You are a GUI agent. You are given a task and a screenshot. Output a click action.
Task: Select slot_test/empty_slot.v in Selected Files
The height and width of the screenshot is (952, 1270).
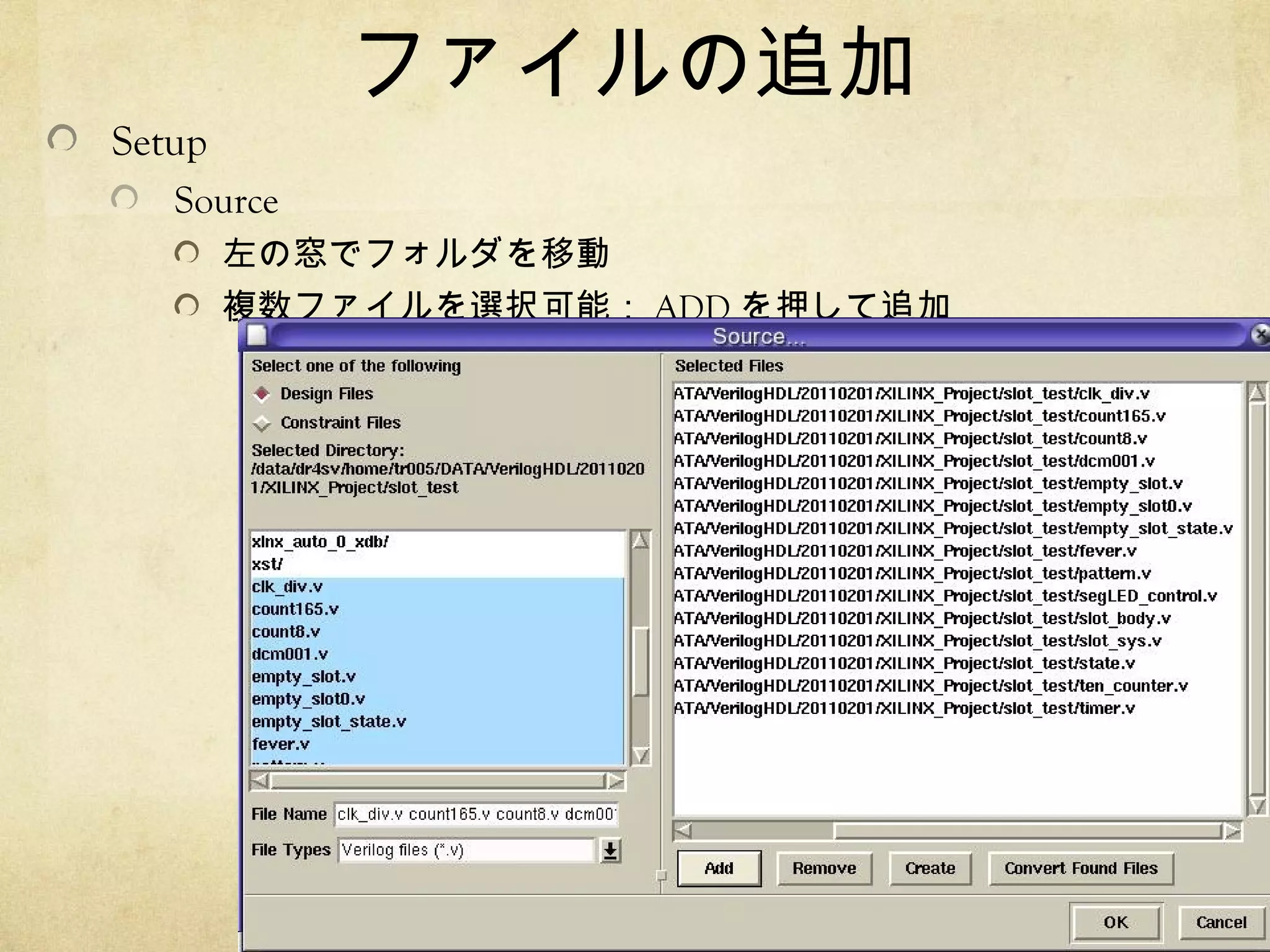[x=959, y=483]
